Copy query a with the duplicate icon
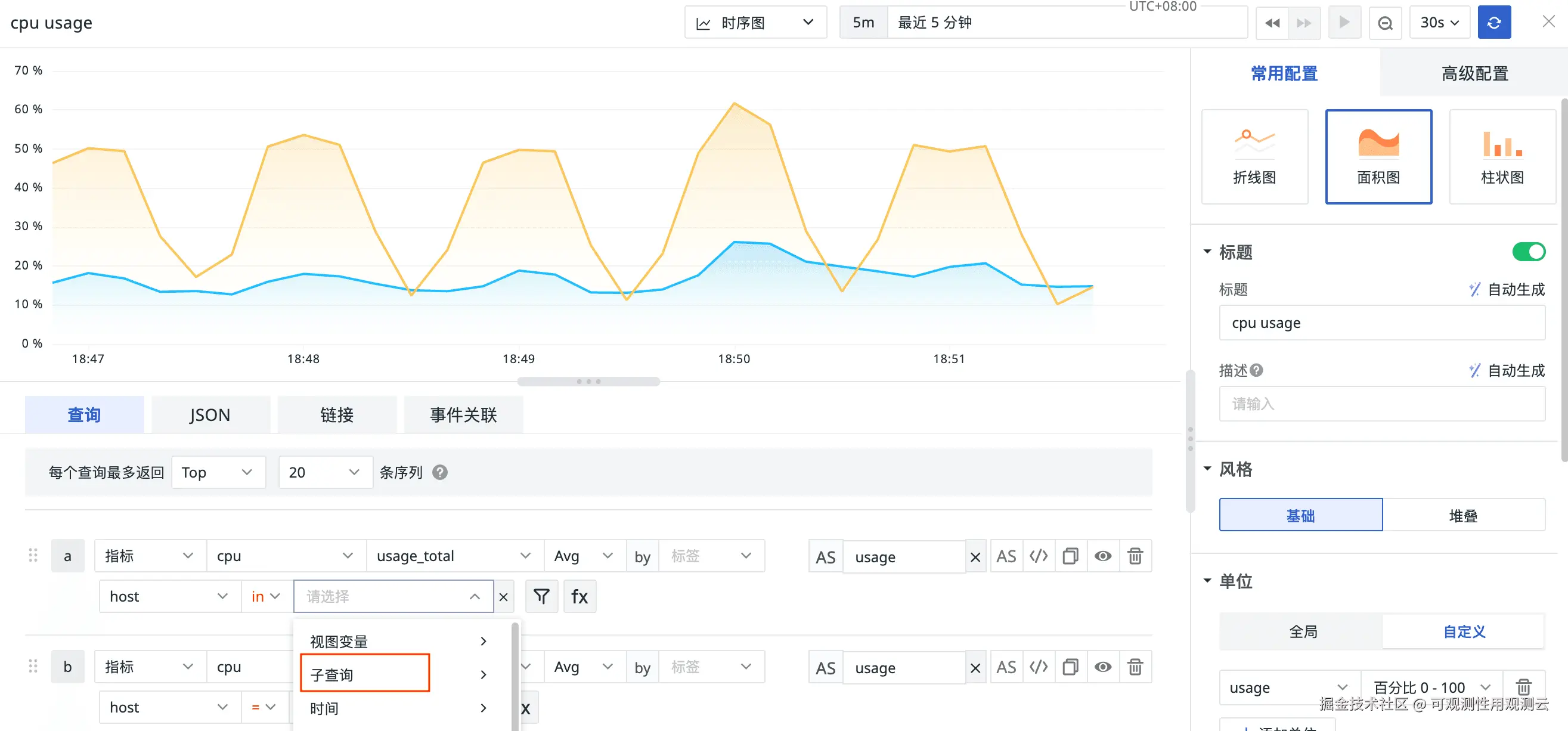This screenshot has height=731, width=1568. [1070, 556]
